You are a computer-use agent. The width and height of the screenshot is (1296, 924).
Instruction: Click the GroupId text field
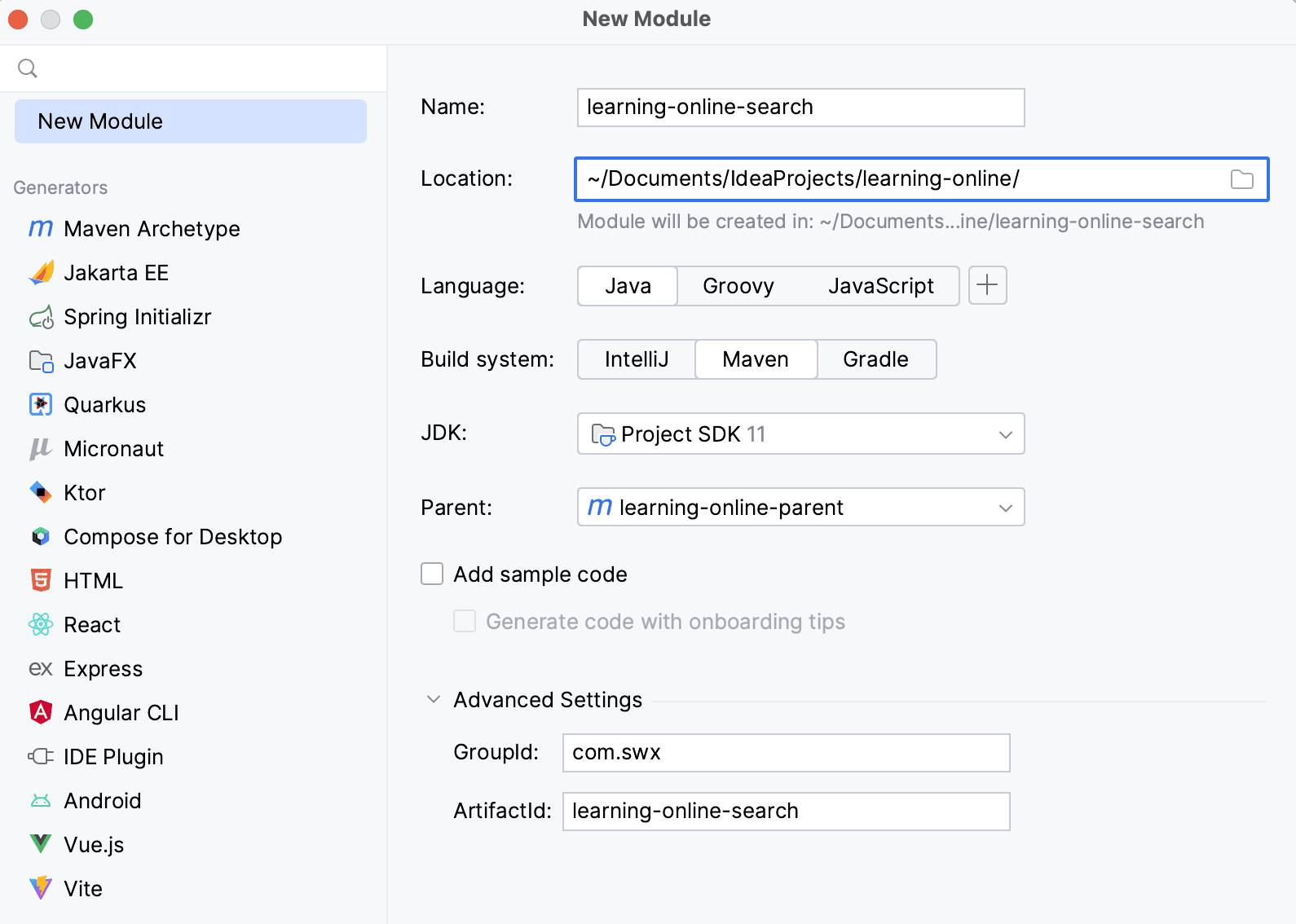[x=786, y=753]
